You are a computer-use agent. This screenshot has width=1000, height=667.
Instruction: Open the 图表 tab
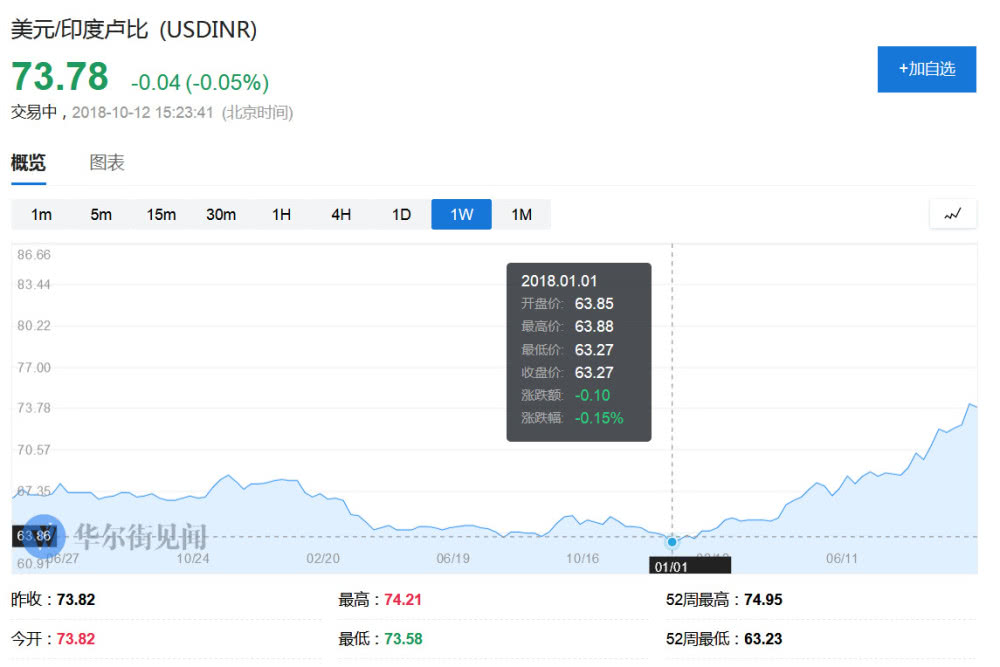(107, 163)
